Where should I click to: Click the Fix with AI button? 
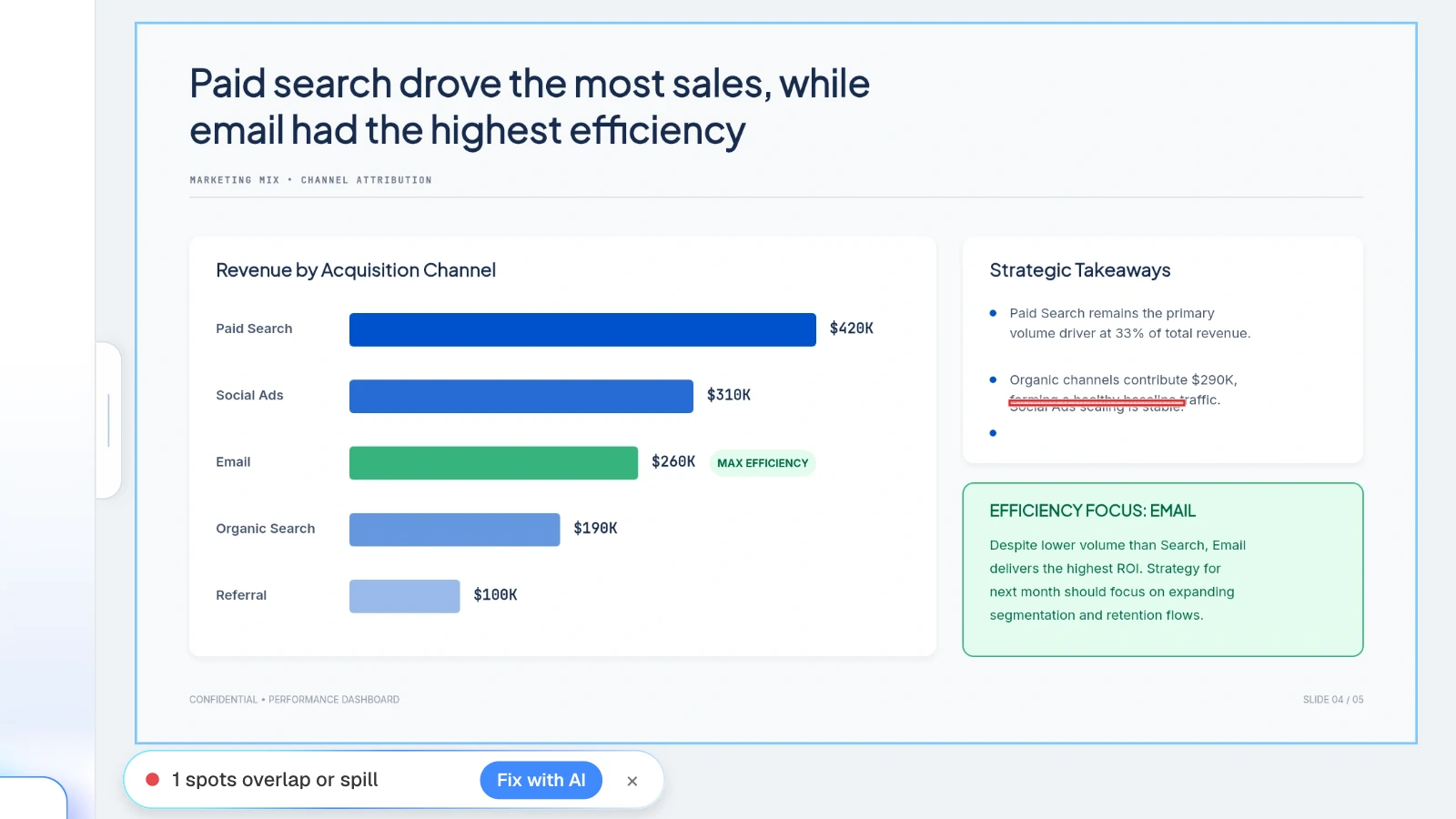tap(541, 780)
